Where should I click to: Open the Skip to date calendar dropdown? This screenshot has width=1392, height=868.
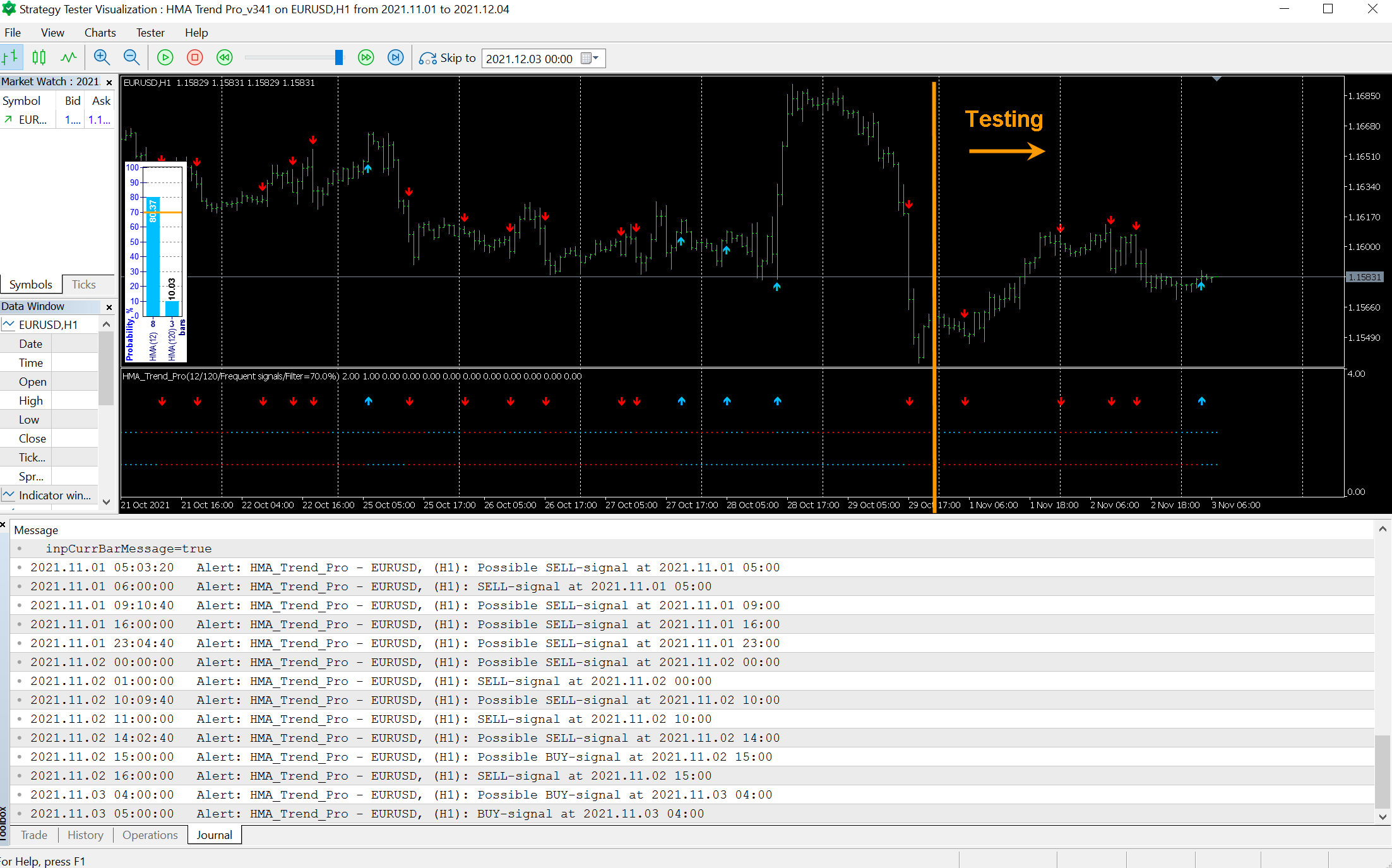point(590,58)
